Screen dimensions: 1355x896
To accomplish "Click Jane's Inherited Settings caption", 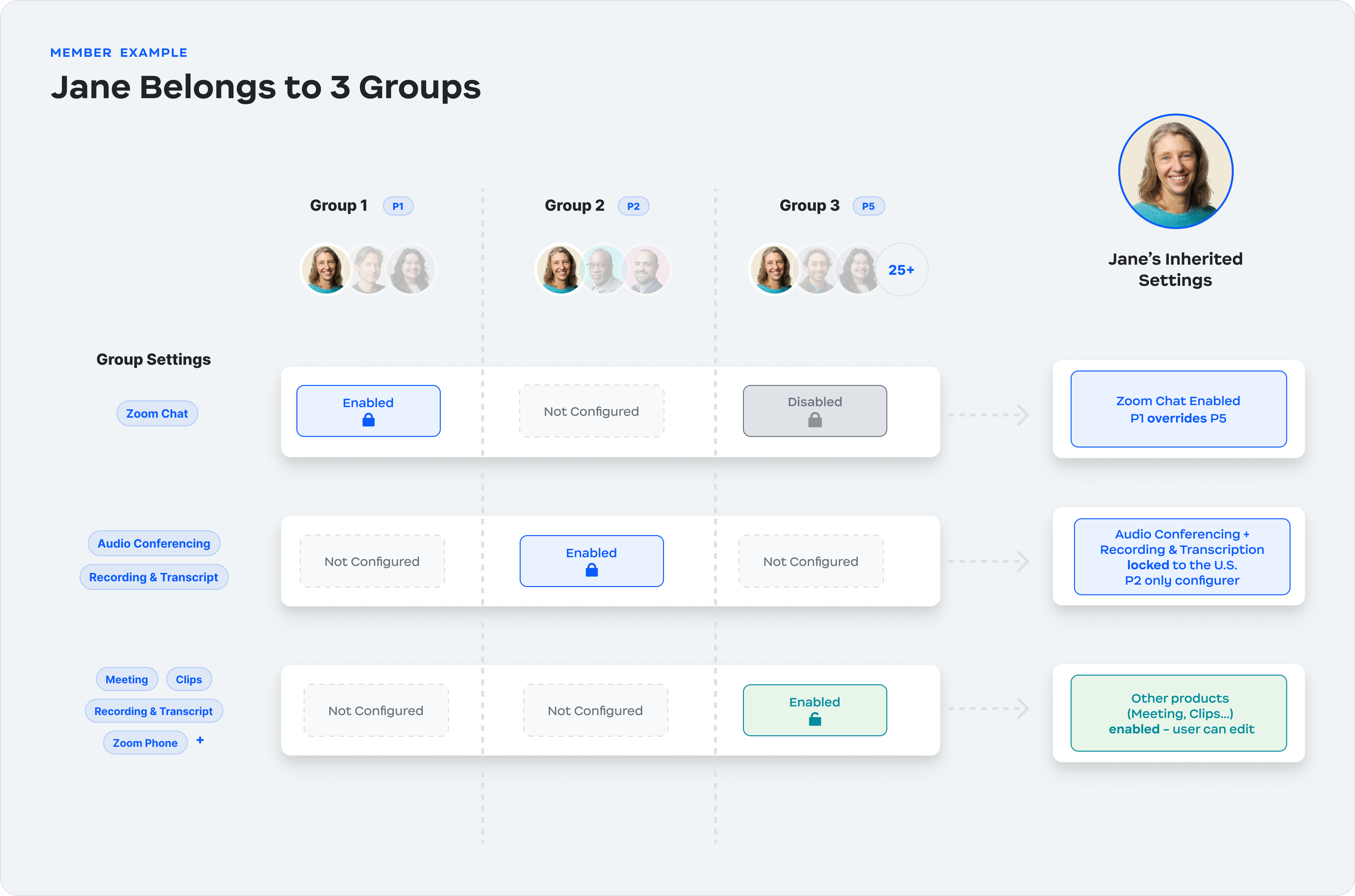I will pos(1176,270).
